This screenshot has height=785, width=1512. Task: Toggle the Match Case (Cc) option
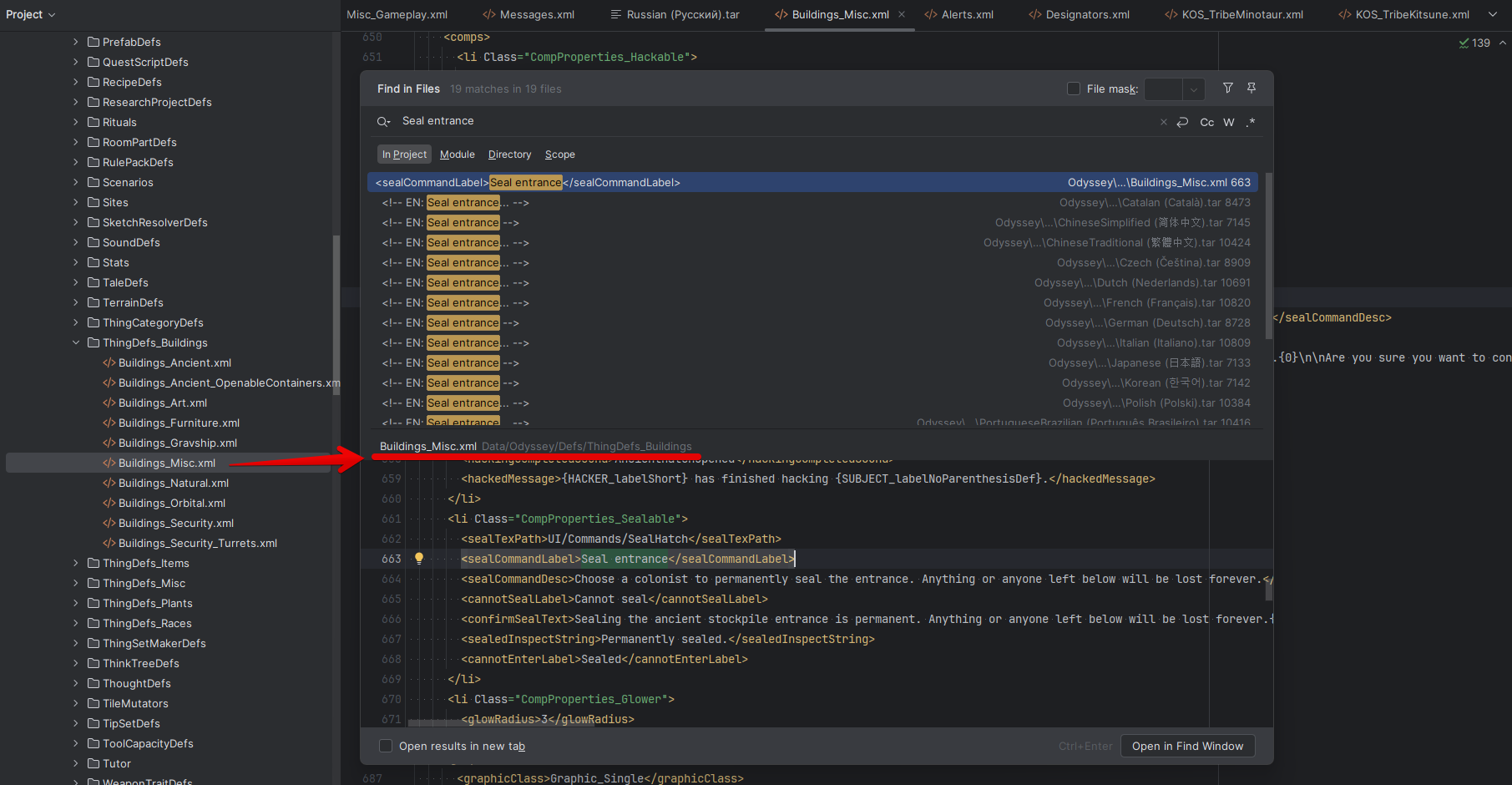(1206, 123)
